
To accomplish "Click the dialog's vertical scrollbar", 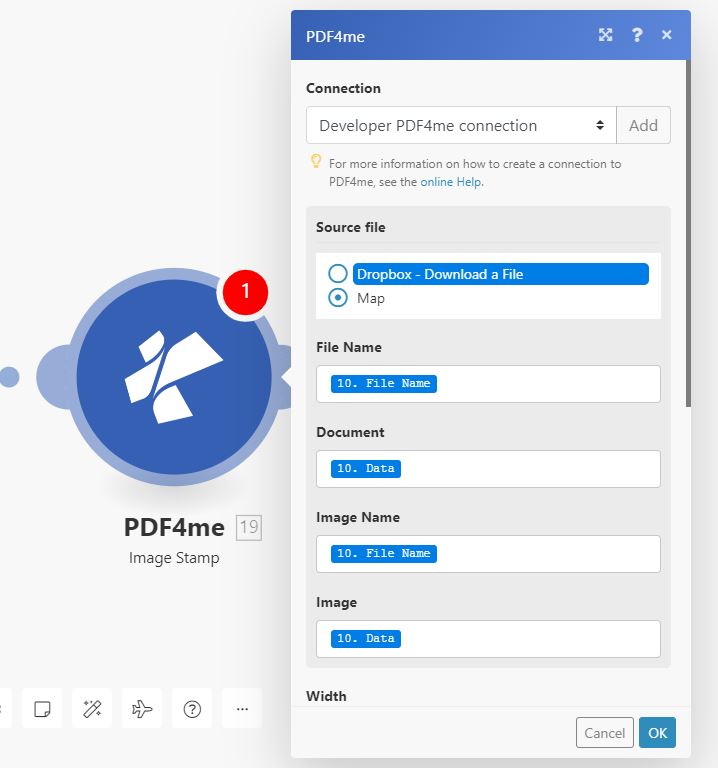I will click(x=688, y=233).
